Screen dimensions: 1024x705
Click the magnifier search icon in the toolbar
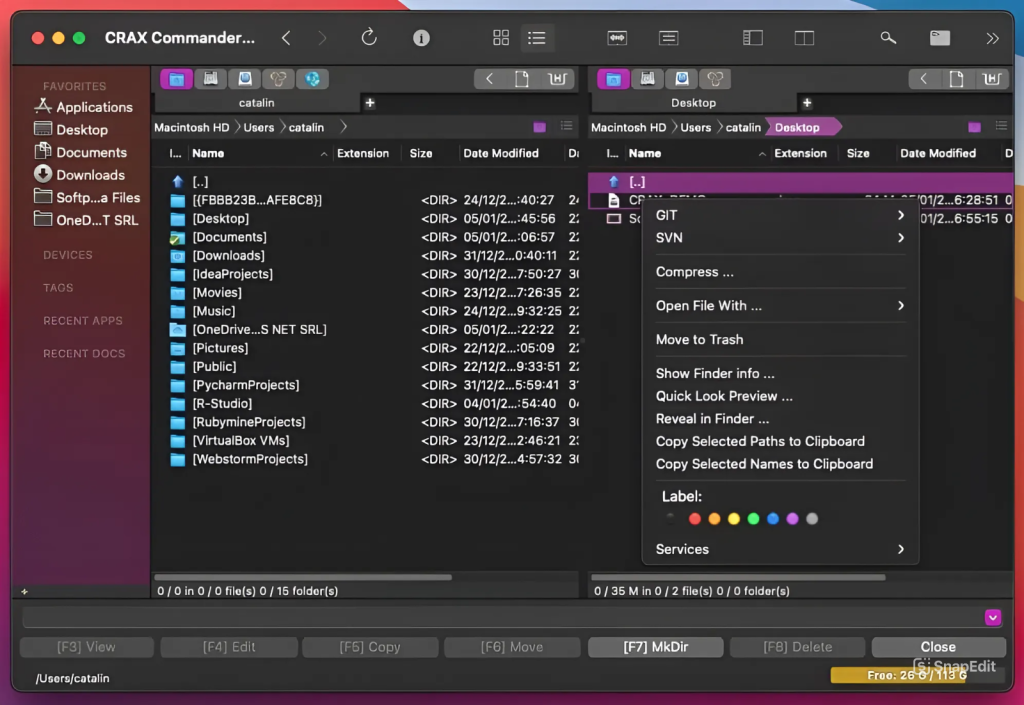tap(888, 38)
